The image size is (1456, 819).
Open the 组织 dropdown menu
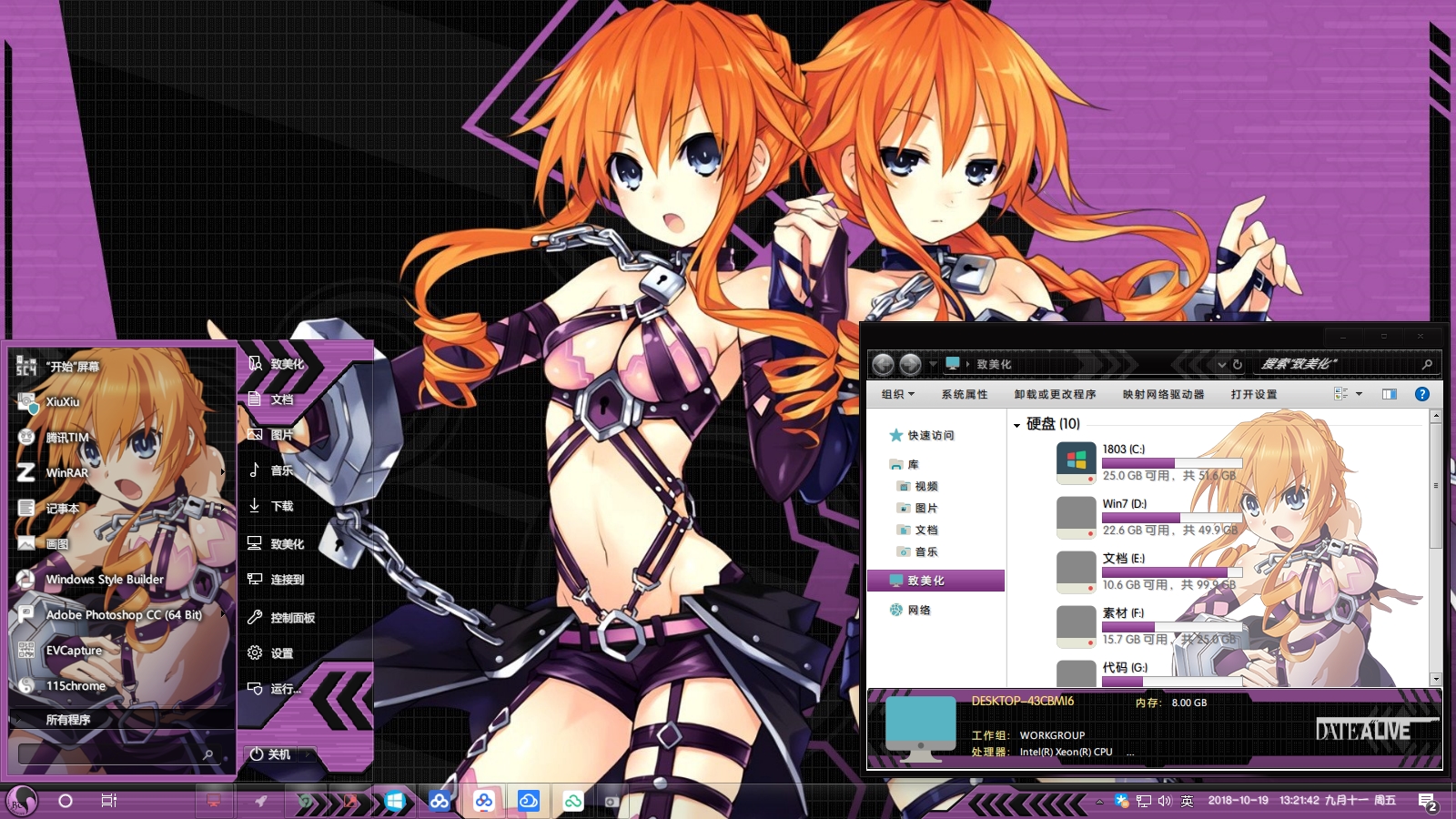[x=897, y=394]
